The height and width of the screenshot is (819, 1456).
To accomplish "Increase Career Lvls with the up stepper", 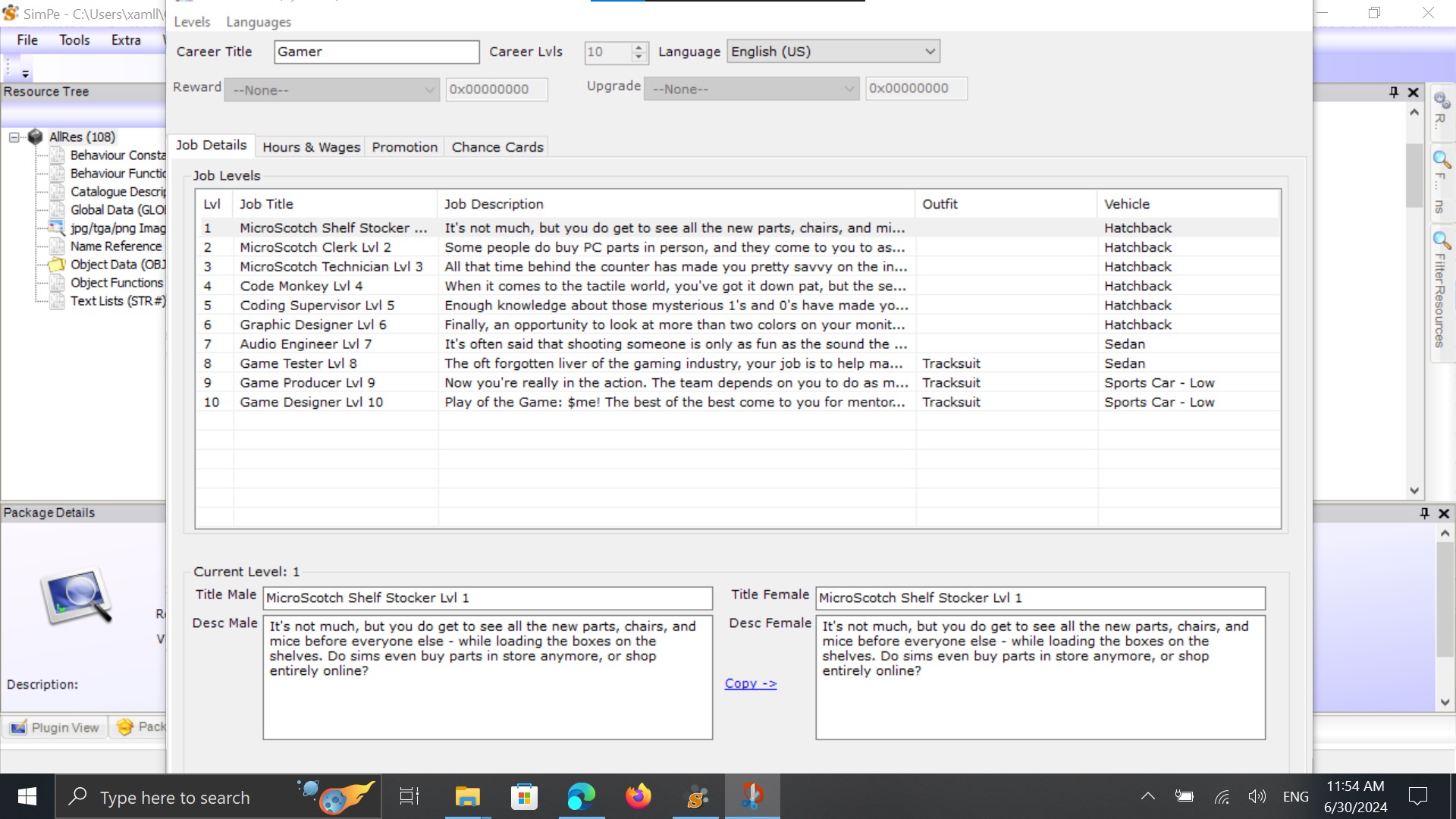I will tap(639, 47).
